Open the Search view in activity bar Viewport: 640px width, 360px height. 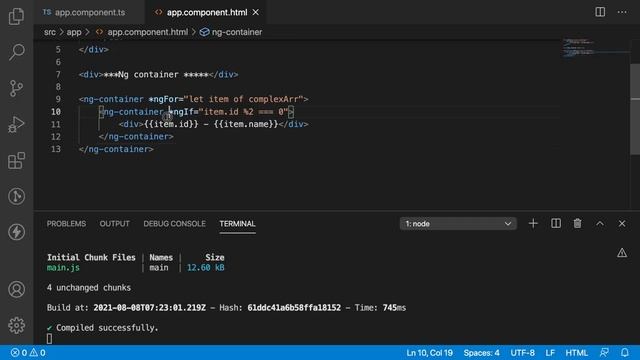point(16,52)
